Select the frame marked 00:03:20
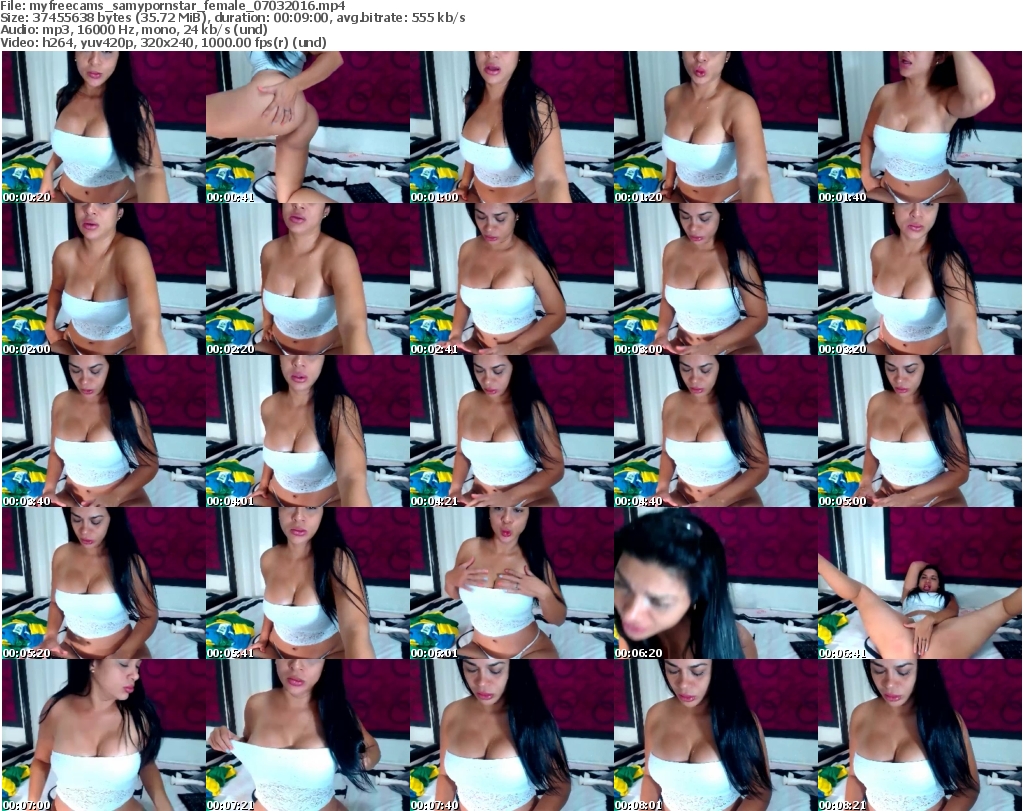This screenshot has width=1024, height=811. point(919,279)
